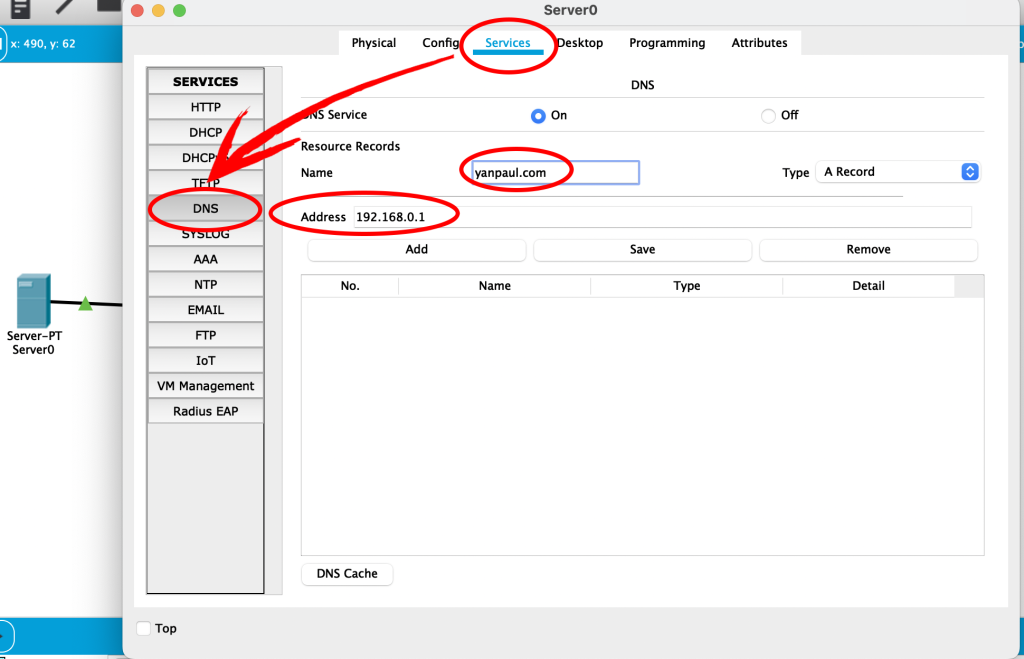Click the Name column header
This screenshot has height=659, width=1024.
click(x=494, y=286)
